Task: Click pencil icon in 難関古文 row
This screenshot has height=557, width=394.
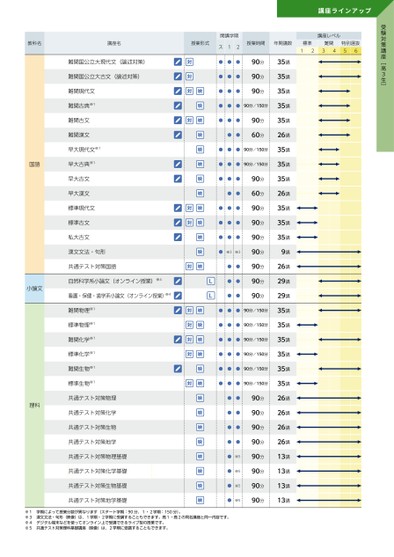Action: [x=178, y=120]
